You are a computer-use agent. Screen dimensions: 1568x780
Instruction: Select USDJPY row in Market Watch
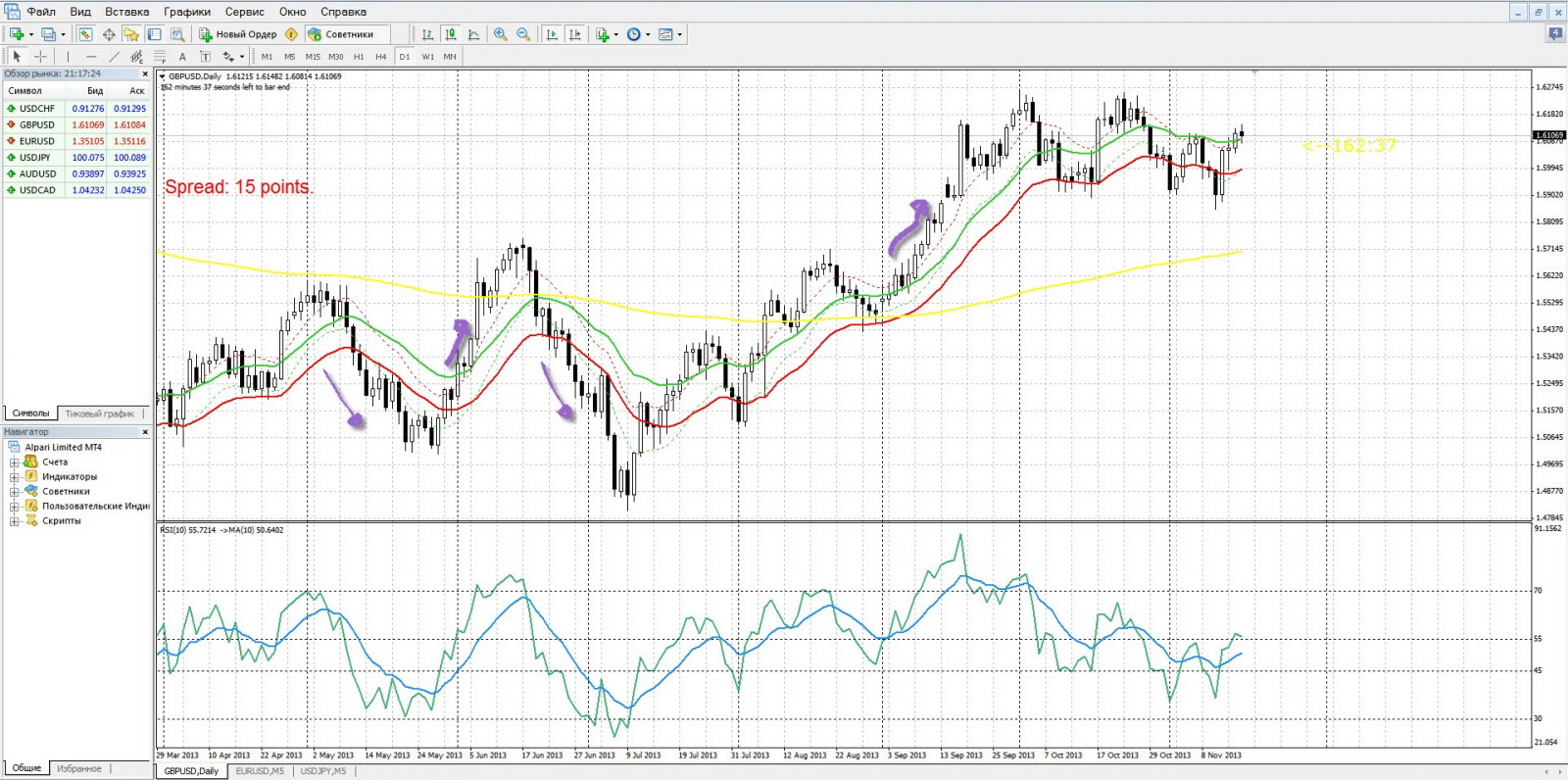[x=76, y=158]
